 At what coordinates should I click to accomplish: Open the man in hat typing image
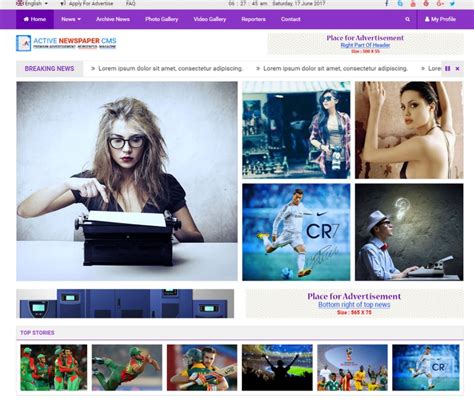[x=409, y=232]
